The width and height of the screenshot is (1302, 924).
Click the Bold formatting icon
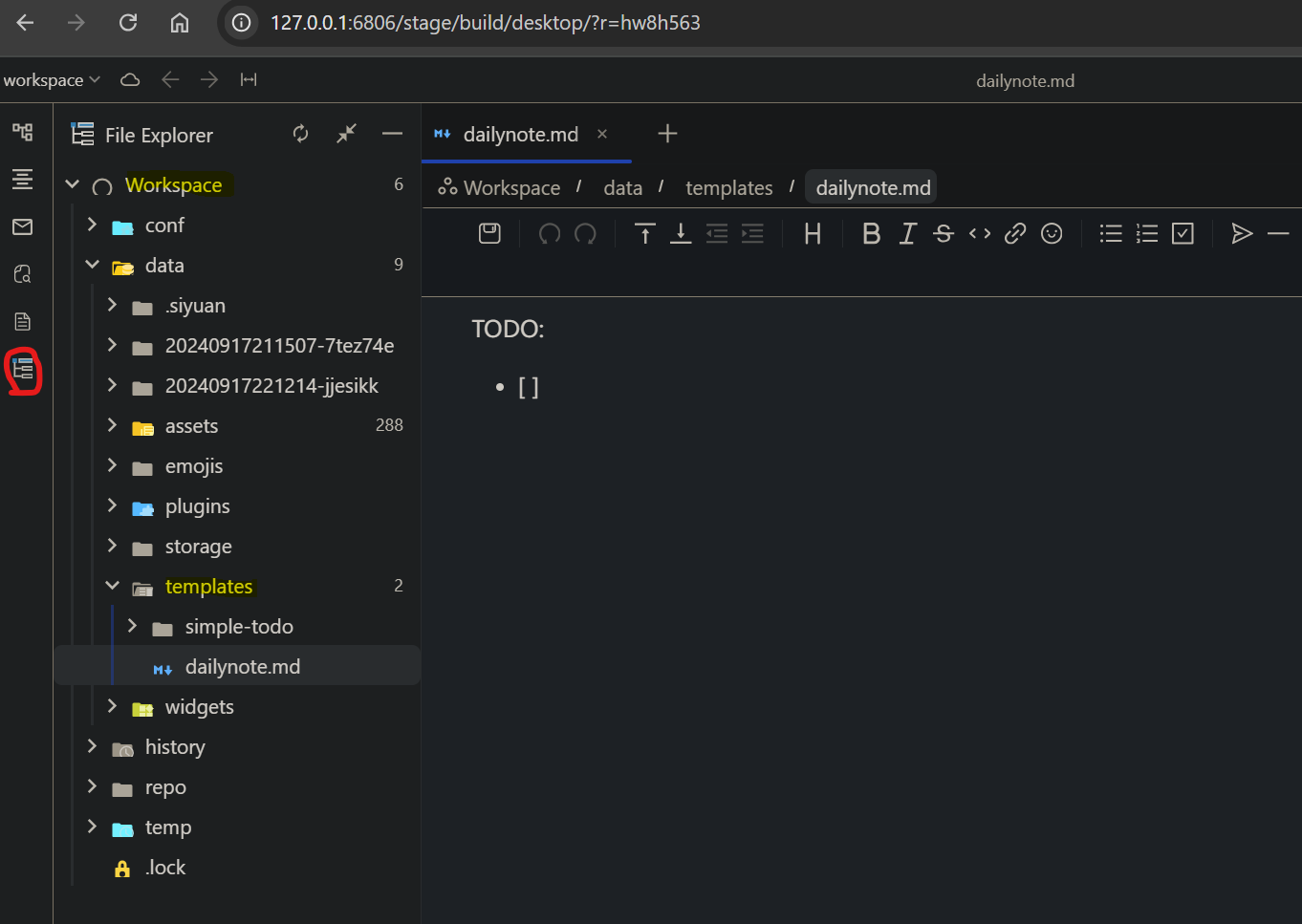(871, 234)
